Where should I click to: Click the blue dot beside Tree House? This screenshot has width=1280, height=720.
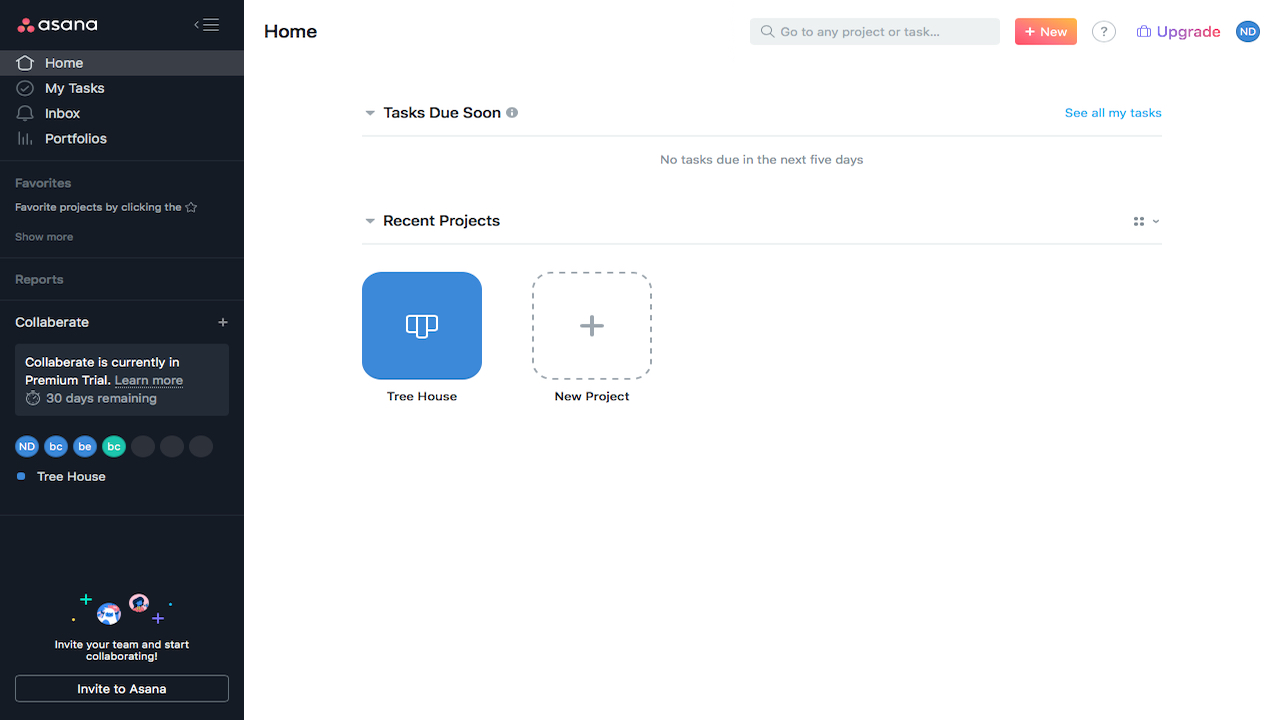pos(21,476)
